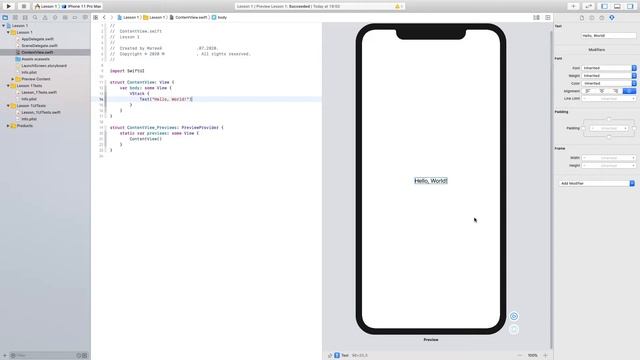The height and width of the screenshot is (360, 640).
Task: Open the Find navigator magnifier icon
Action: (35, 18)
